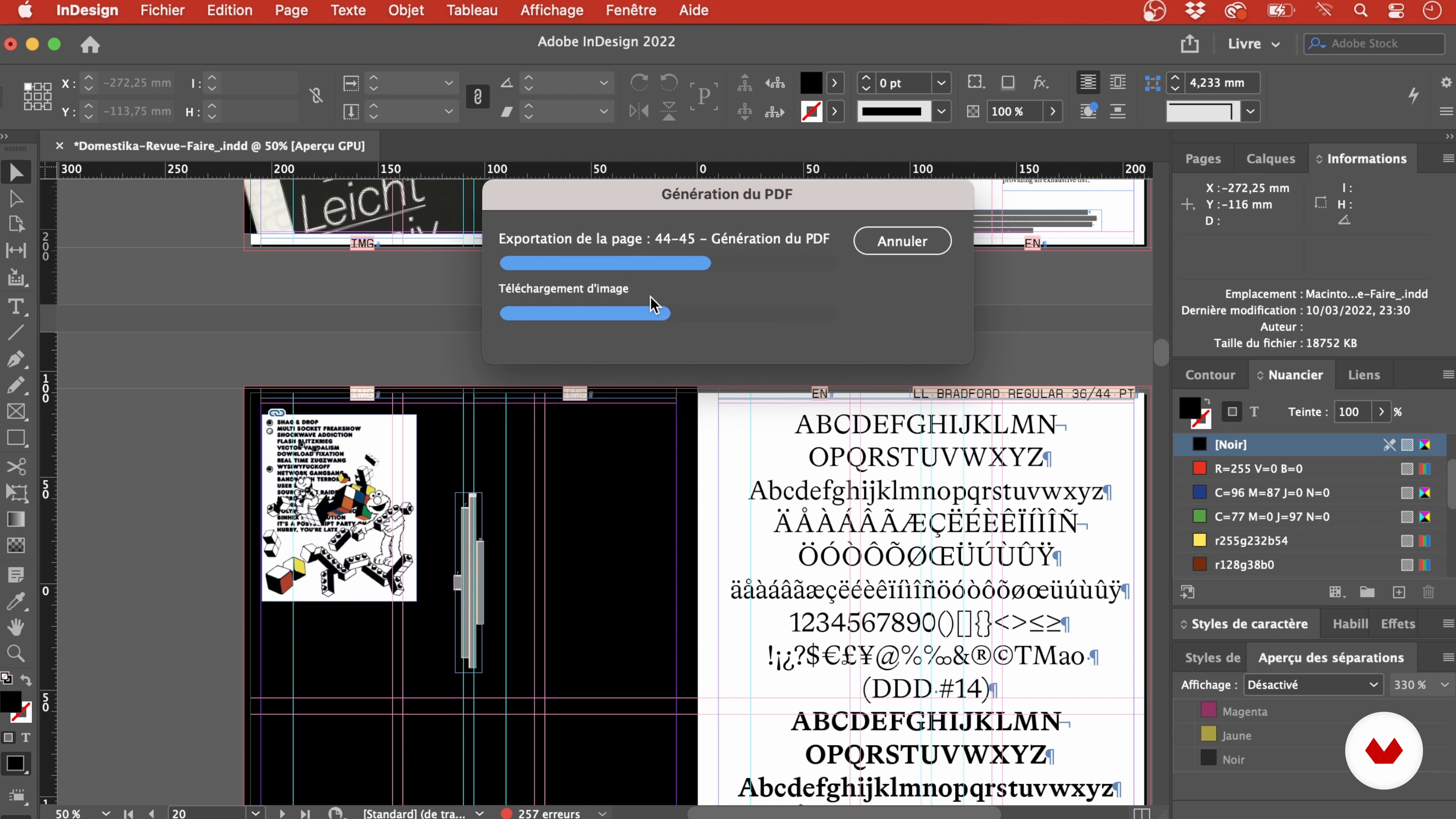The height and width of the screenshot is (819, 1456).
Task: Open the fx effects icon
Action: pyautogui.click(x=1040, y=83)
